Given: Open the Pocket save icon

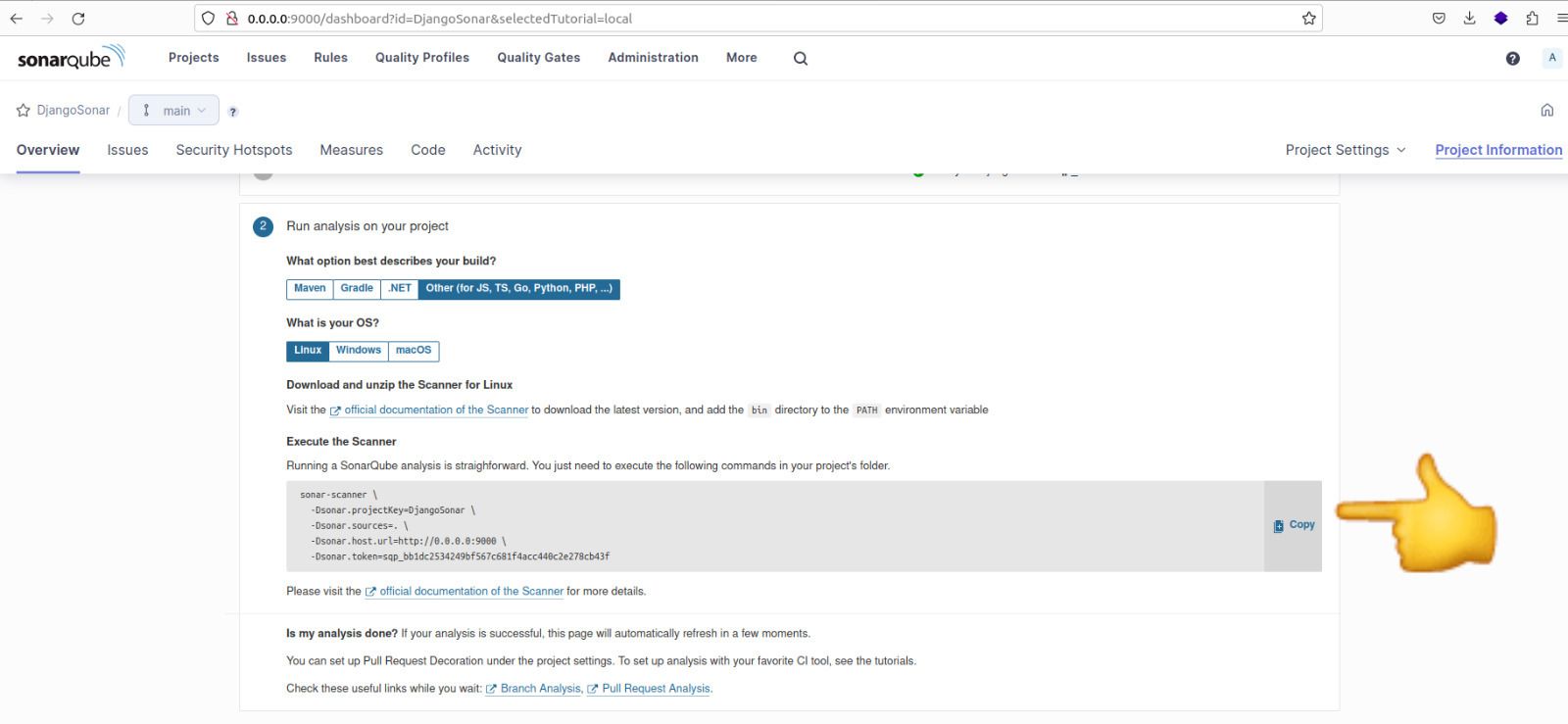Looking at the screenshot, I should click(1439, 19).
